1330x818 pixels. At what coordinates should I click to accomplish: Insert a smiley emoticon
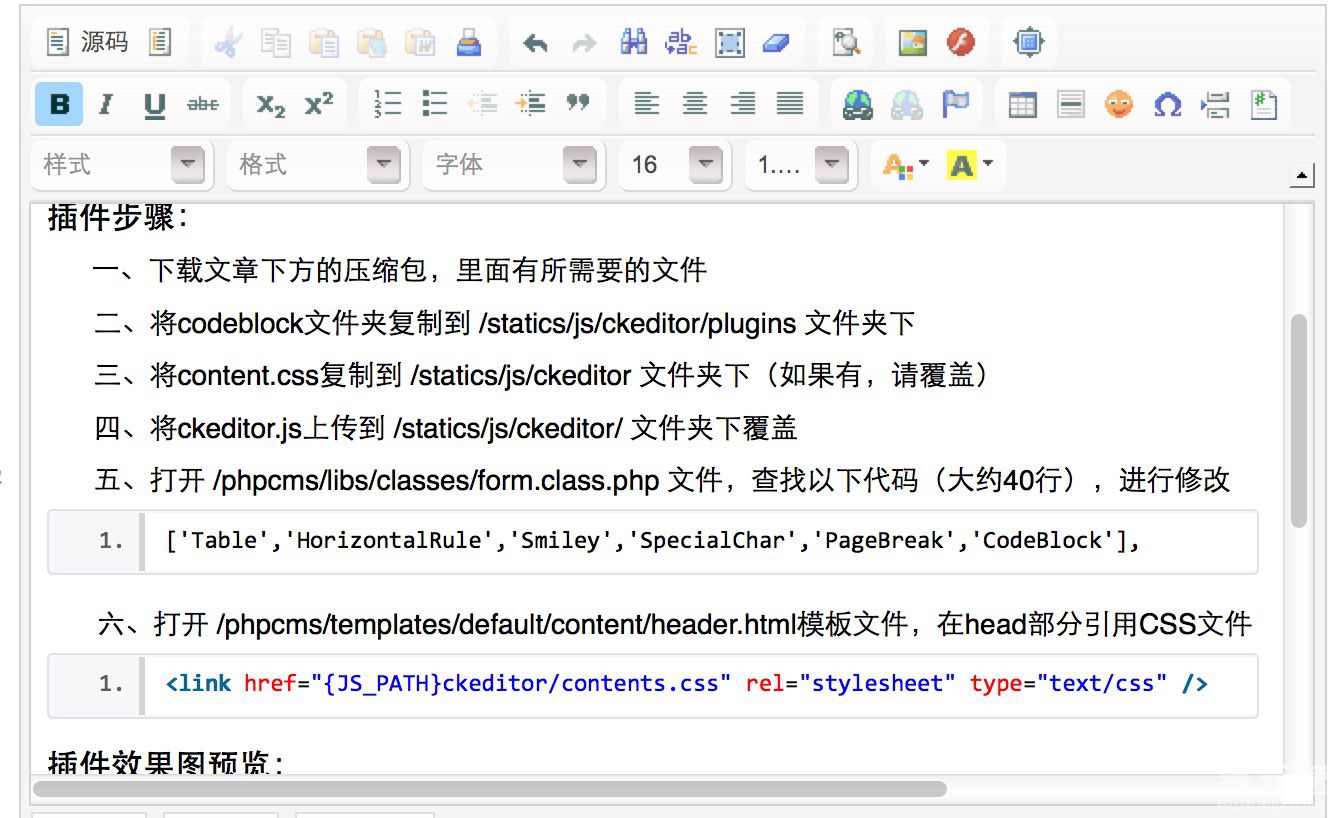pyautogui.click(x=1119, y=104)
